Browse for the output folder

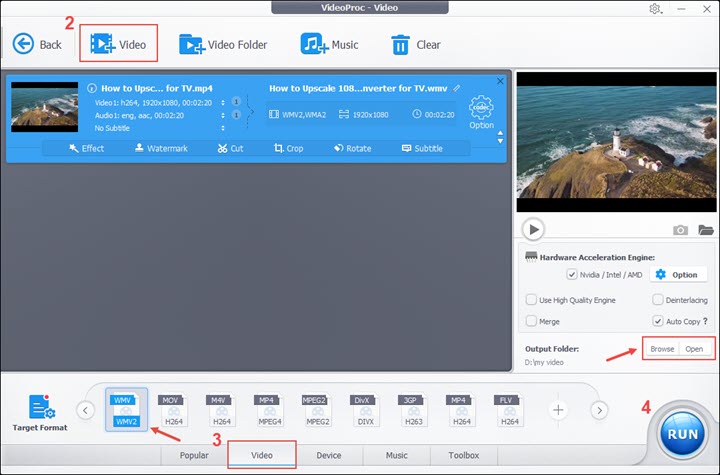coord(662,349)
